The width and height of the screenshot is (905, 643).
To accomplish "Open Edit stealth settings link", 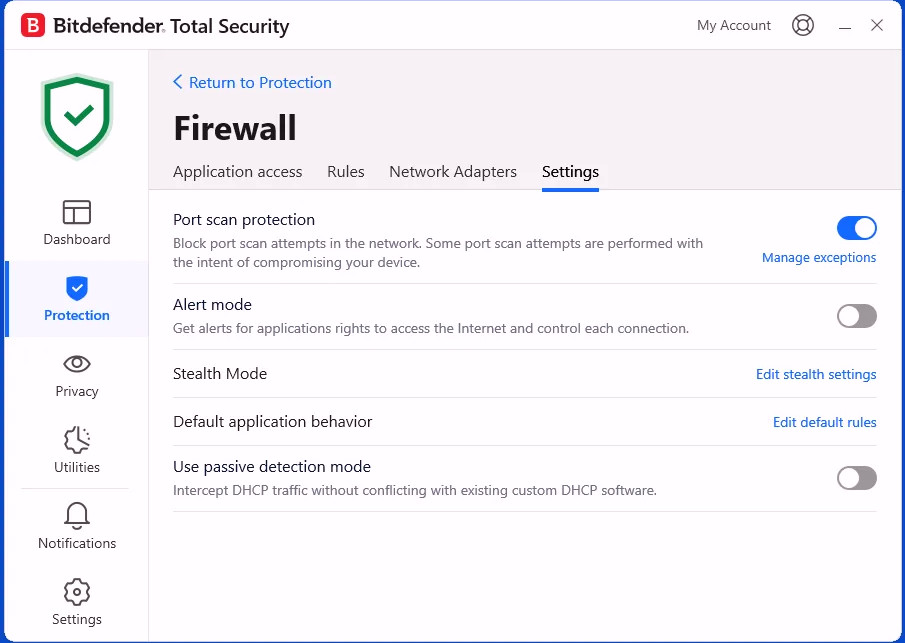I will tap(816, 374).
